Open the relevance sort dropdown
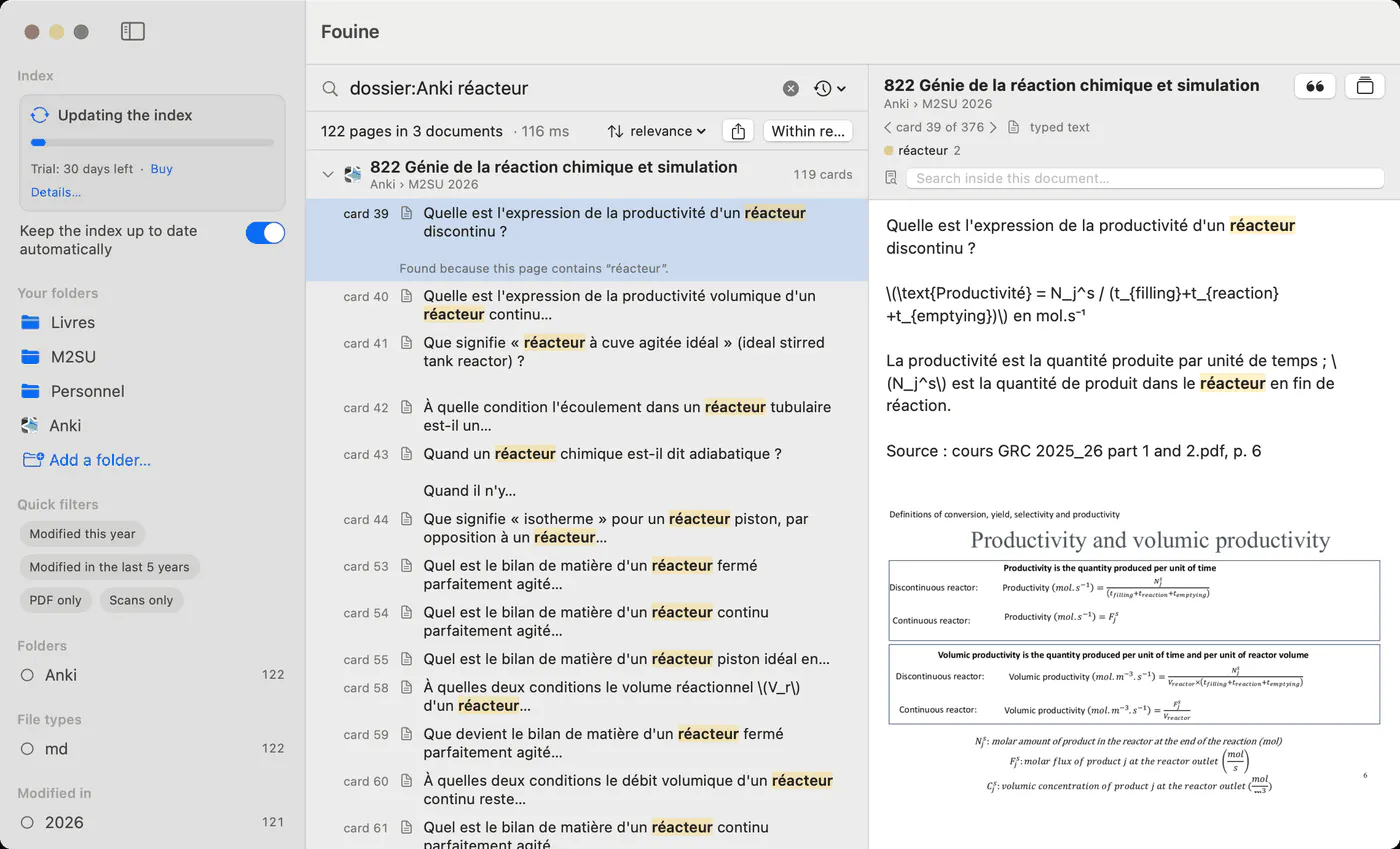 (657, 131)
